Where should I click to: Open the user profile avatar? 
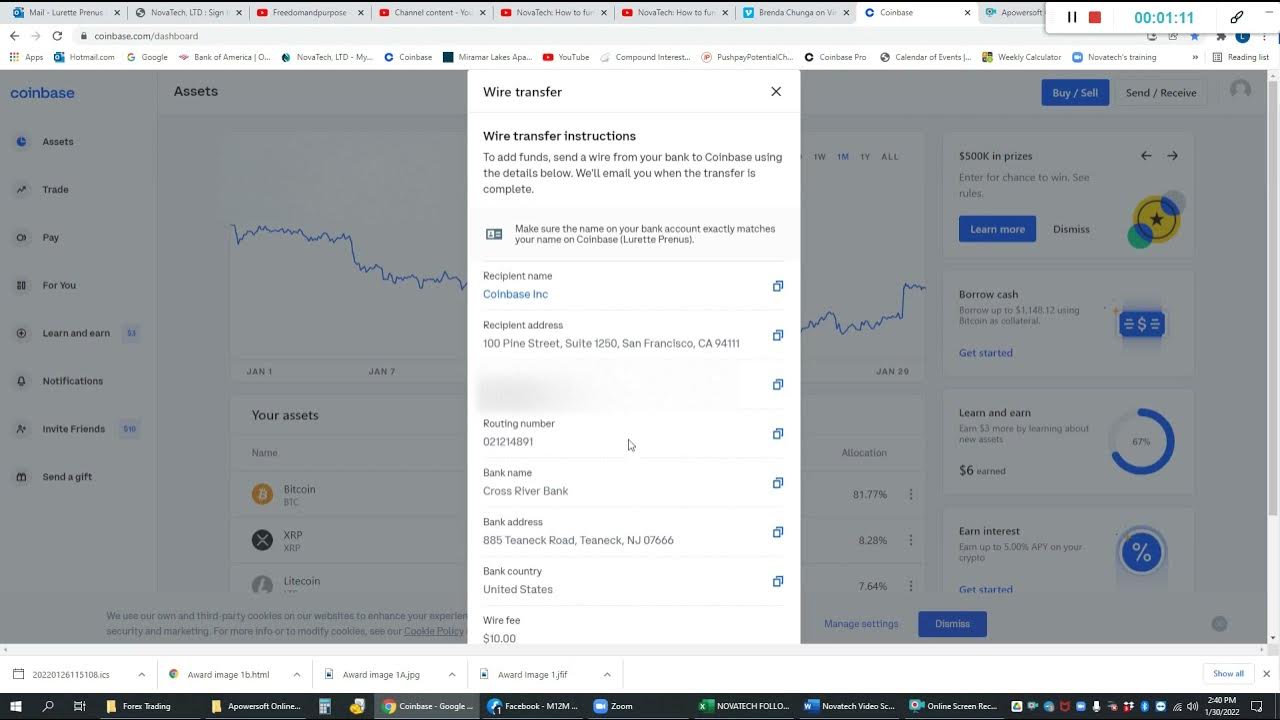coord(1240,90)
